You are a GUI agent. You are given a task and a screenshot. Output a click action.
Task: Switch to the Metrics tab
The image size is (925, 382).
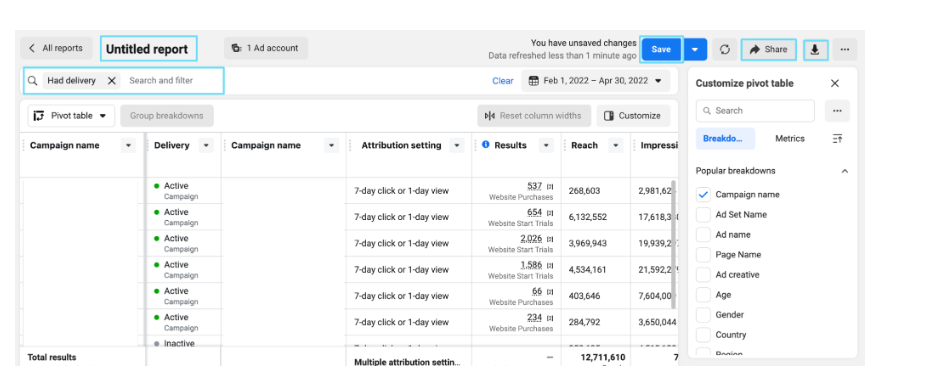coord(789,139)
